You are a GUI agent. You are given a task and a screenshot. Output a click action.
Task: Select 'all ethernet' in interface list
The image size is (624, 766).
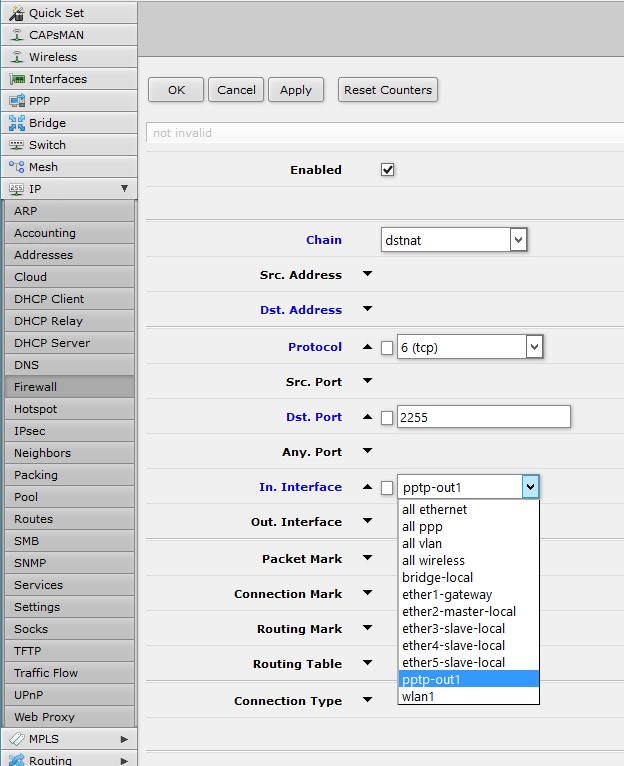pos(469,510)
